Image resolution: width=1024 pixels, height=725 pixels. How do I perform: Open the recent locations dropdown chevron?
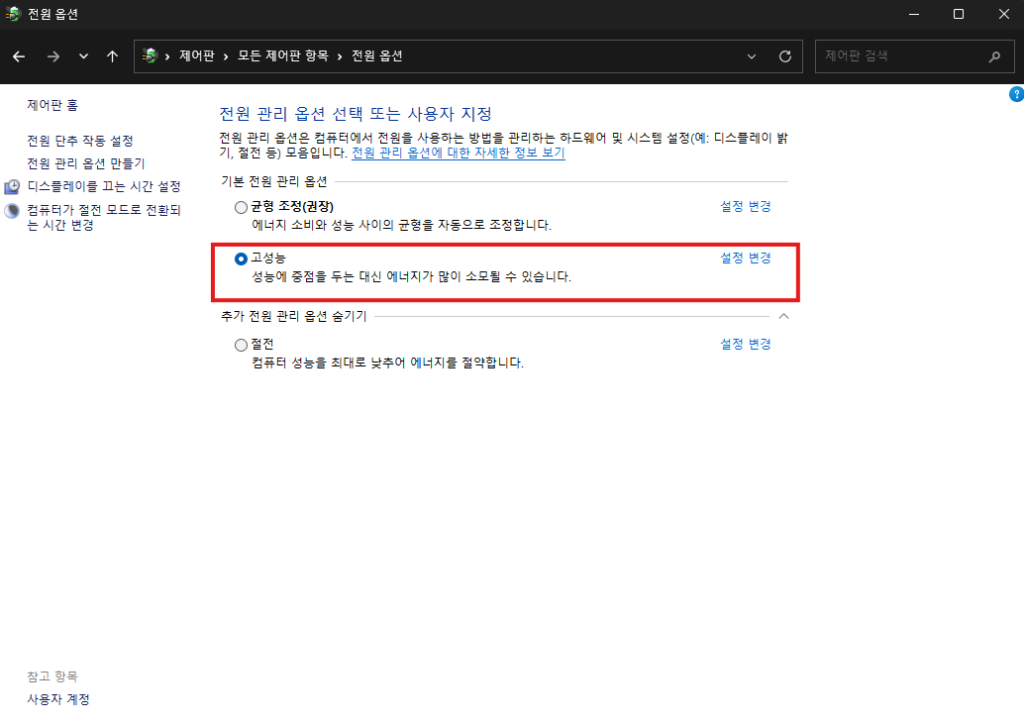coord(83,56)
